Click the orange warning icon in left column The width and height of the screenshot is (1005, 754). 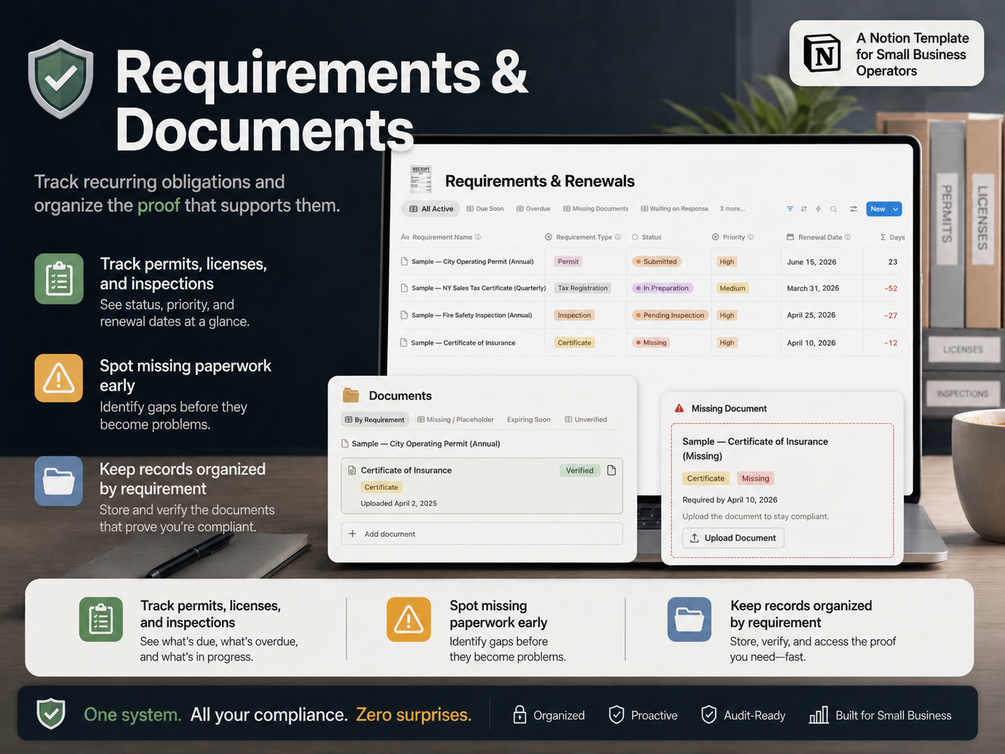point(59,378)
